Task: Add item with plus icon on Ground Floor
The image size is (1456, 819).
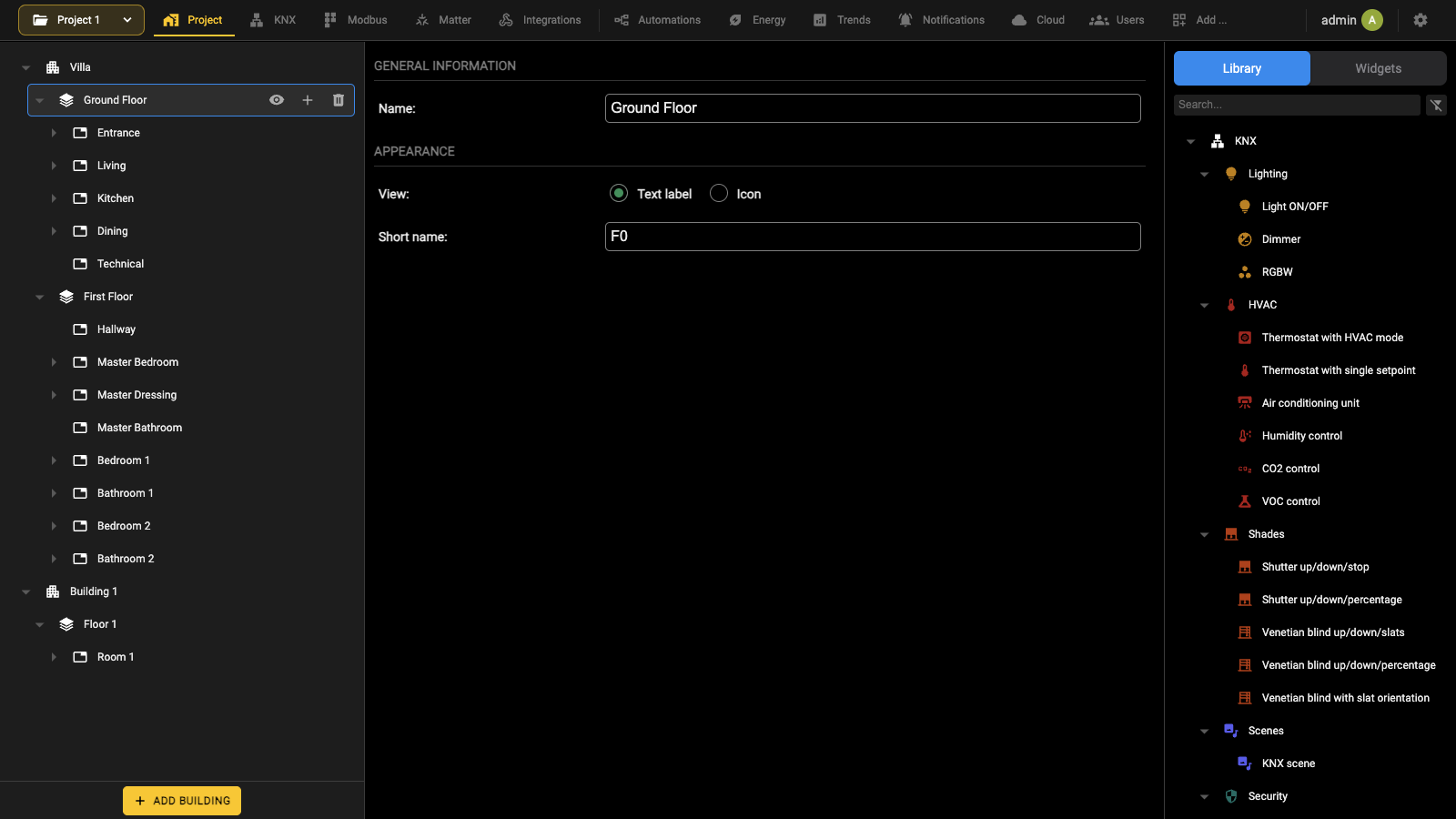Action: (308, 100)
